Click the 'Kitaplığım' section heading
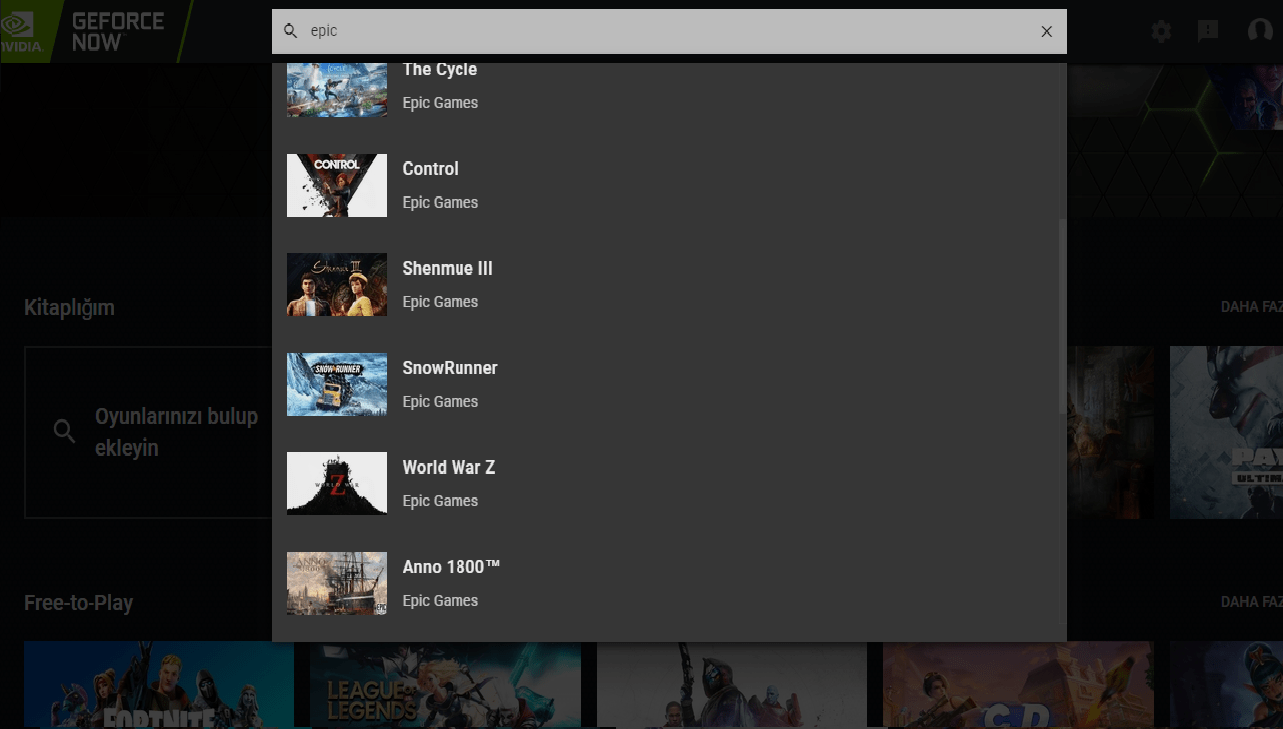Screen dimensions: 1283x729 tap(69, 308)
